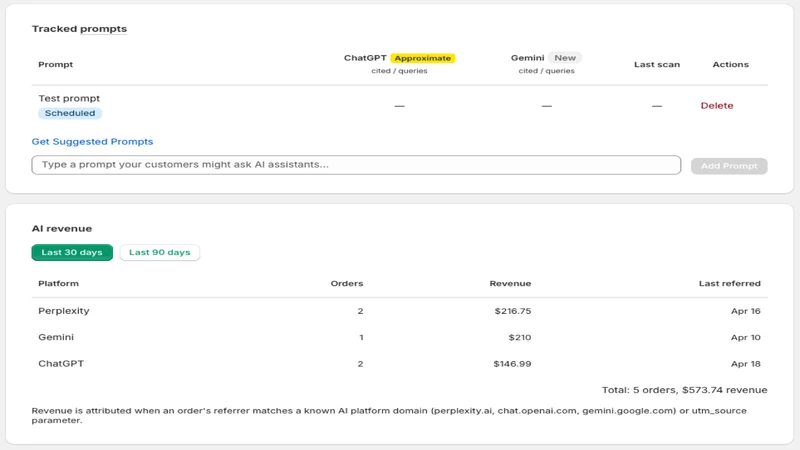Screen dimensions: 800x450
Task: Click the Actions column header
Action: pyautogui.click(x=731, y=65)
